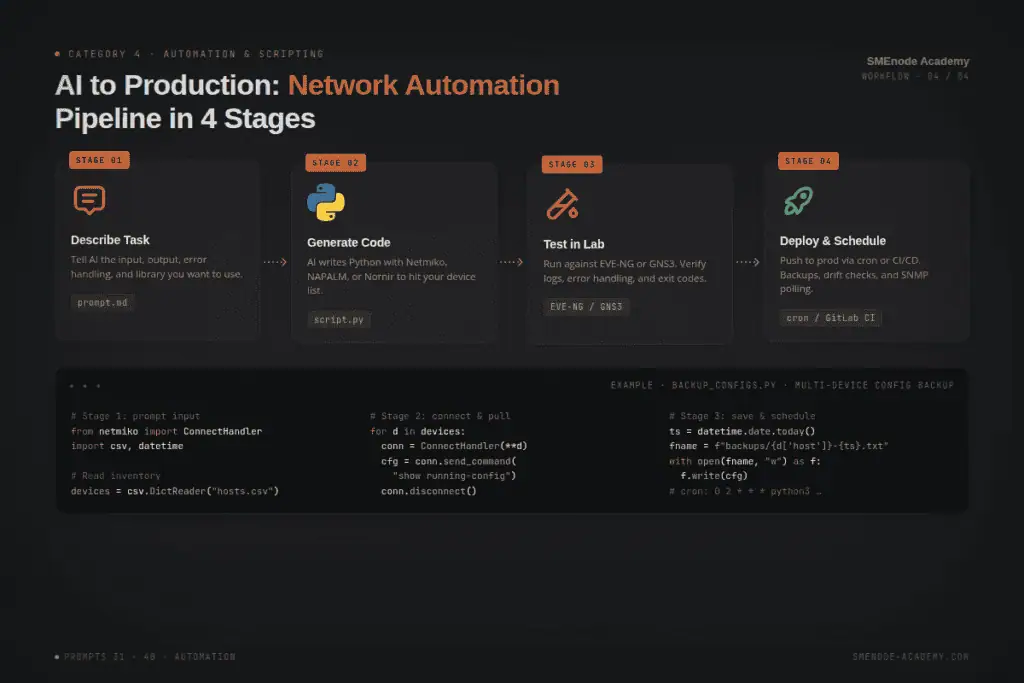Click the prompt.md file tag
Image resolution: width=1024 pixels, height=683 pixels.
click(103, 302)
